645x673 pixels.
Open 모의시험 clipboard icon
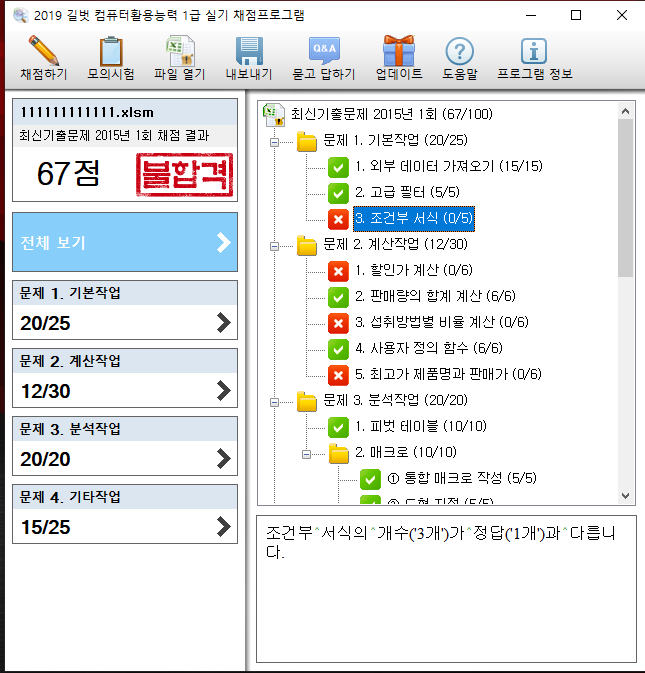click(x=111, y=51)
